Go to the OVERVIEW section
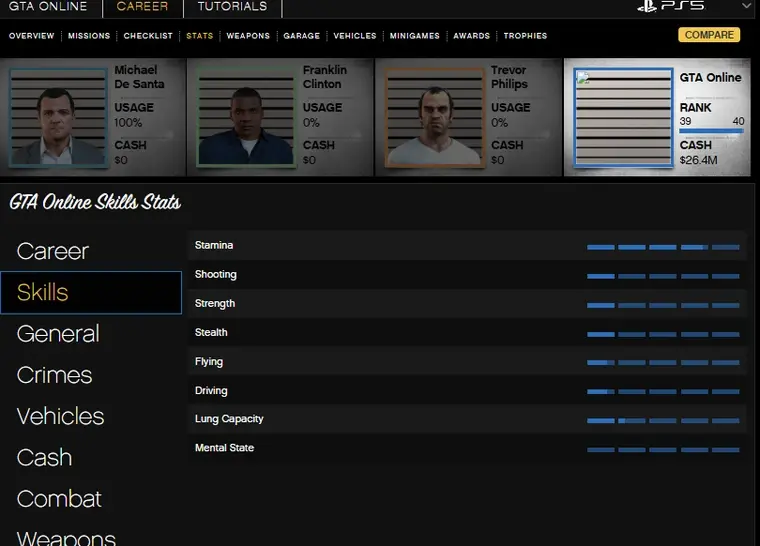Image resolution: width=760 pixels, height=546 pixels. 31,36
